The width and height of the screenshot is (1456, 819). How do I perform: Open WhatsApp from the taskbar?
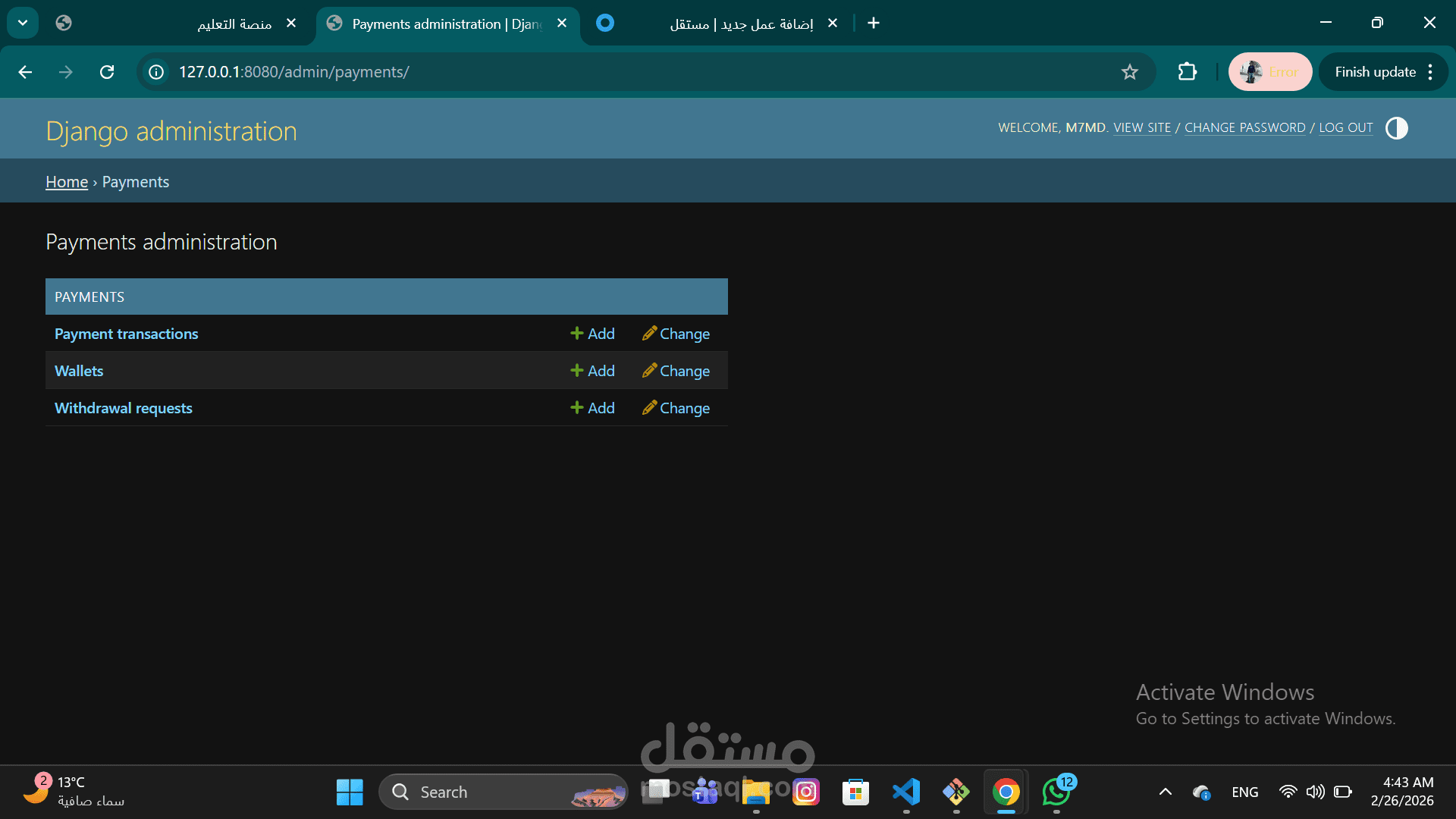(x=1056, y=792)
